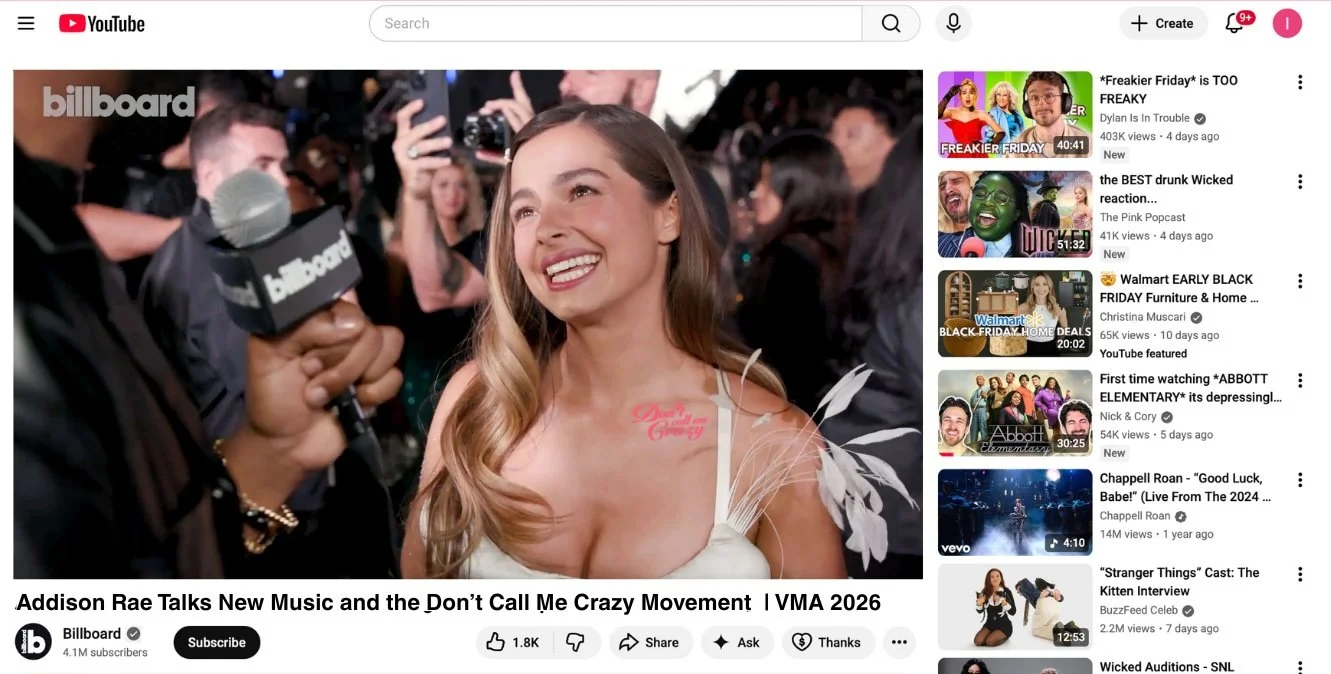Screen dimensions: 1331x674
Task: Subscribe to Billboard channel
Action: tap(217, 643)
